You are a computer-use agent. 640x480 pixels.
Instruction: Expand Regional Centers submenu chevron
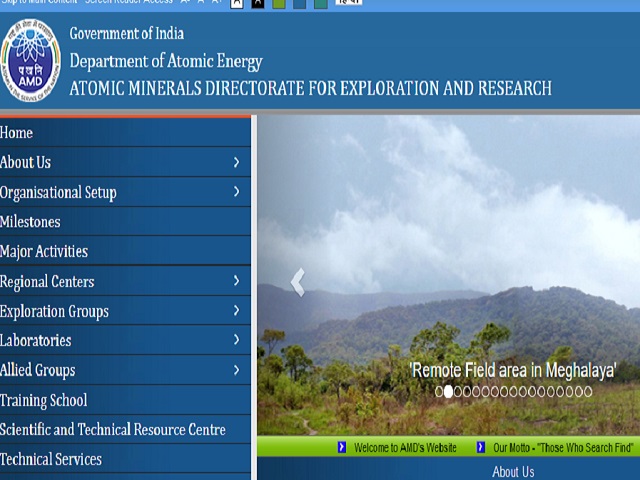(x=236, y=281)
